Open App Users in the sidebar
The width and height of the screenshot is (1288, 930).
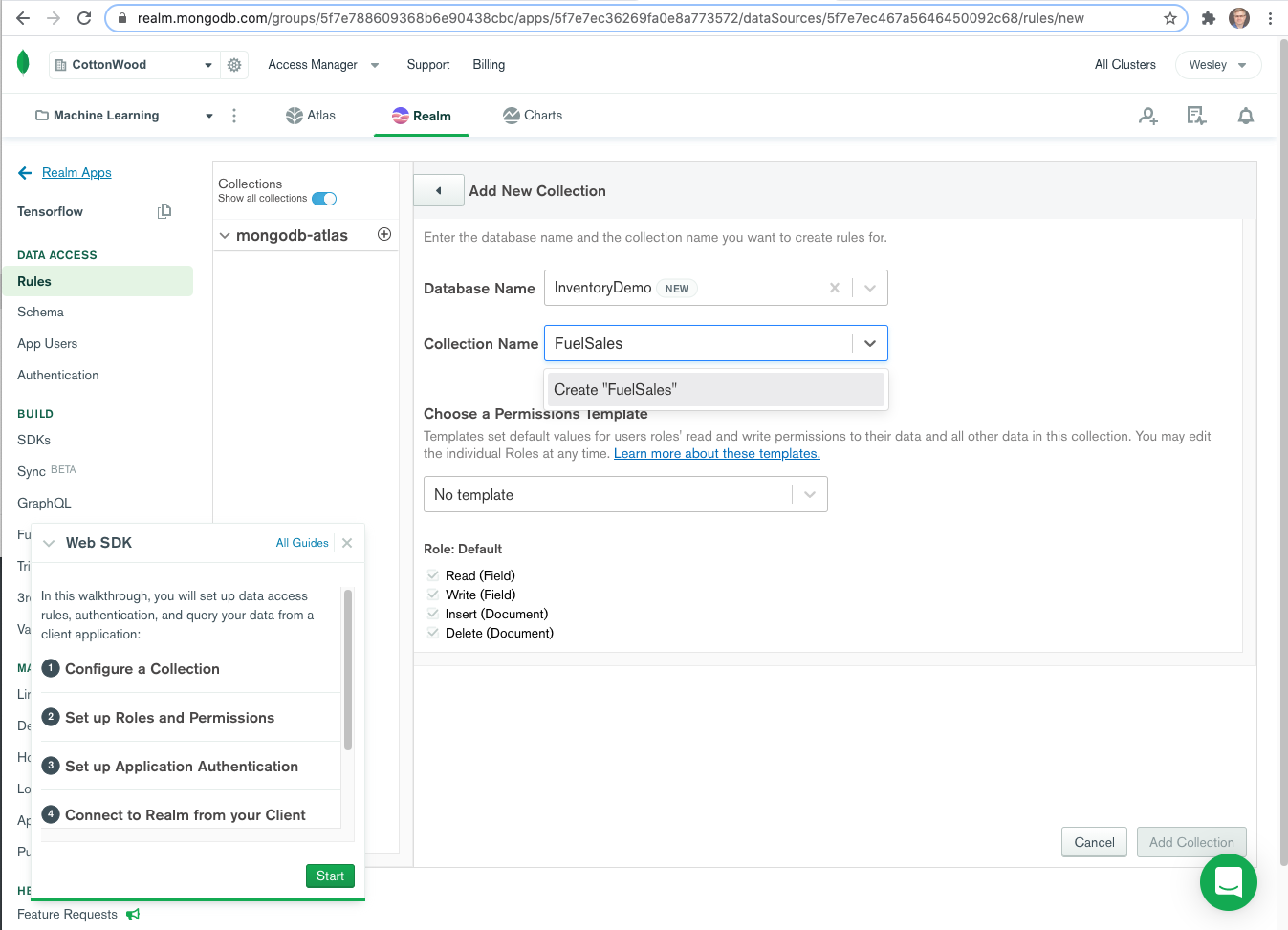[47, 344]
